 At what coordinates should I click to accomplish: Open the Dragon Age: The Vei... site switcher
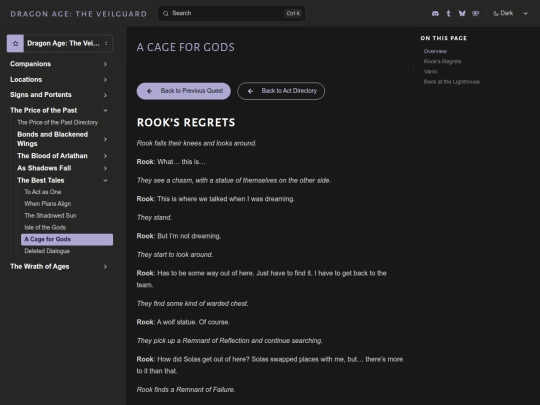tap(60, 43)
